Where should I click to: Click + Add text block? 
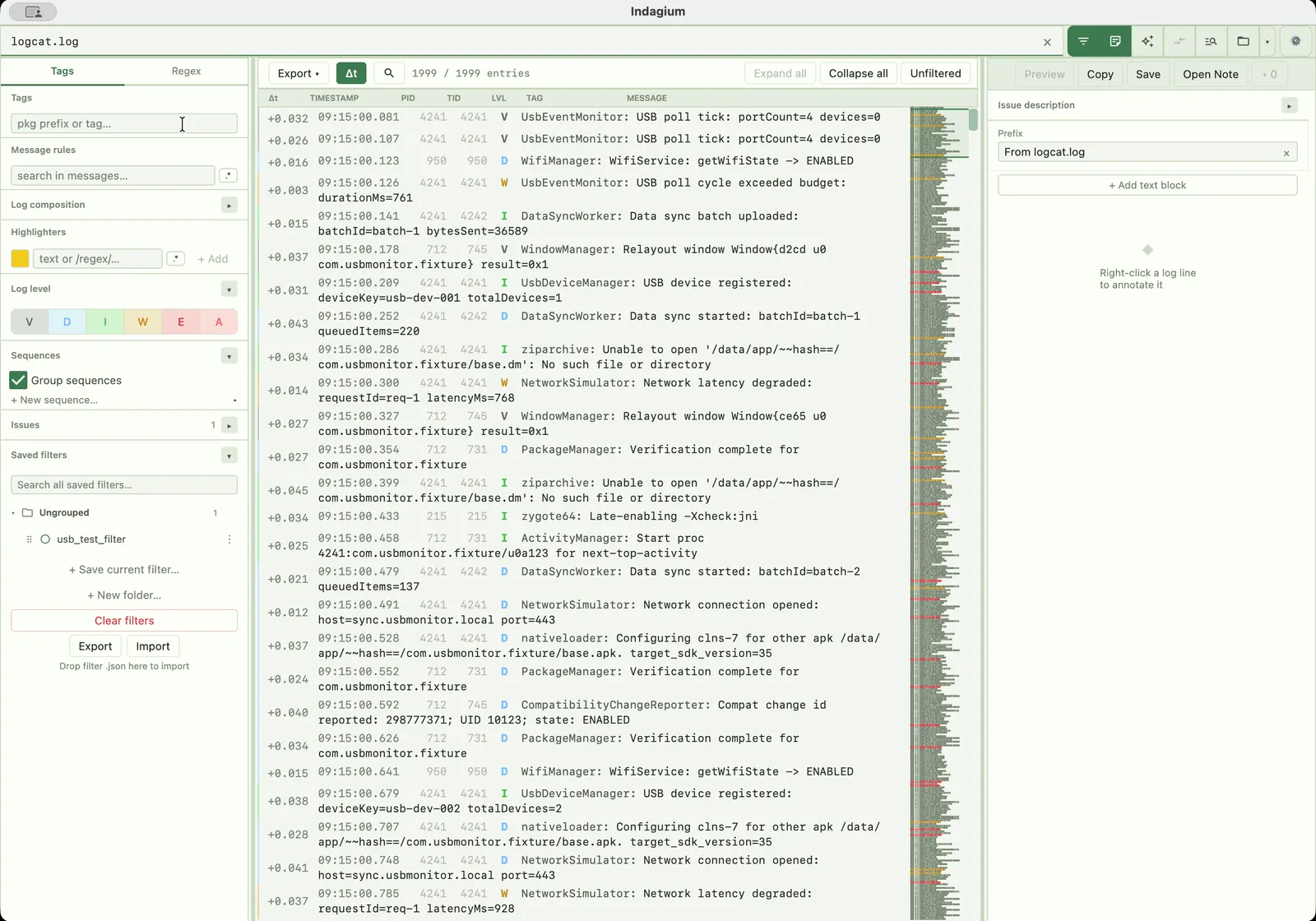pyautogui.click(x=1147, y=185)
